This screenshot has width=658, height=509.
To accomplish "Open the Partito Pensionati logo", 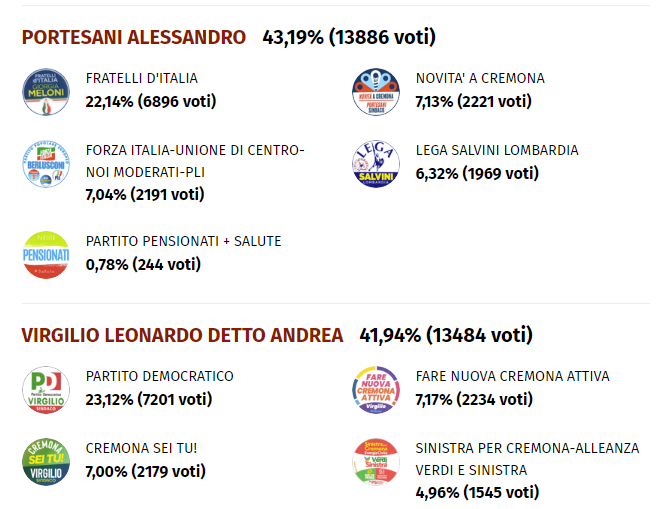I will tap(46, 254).
